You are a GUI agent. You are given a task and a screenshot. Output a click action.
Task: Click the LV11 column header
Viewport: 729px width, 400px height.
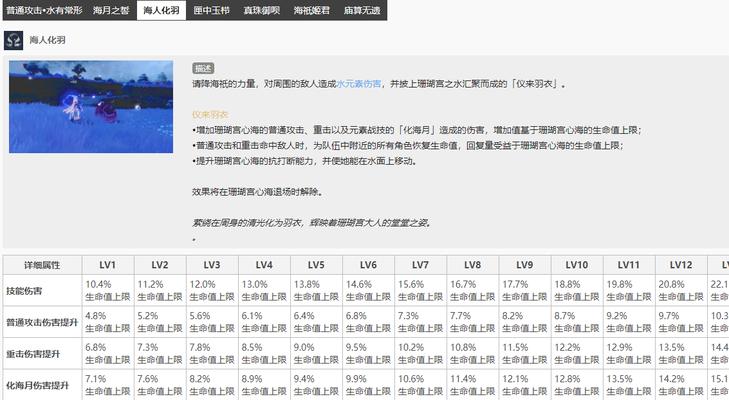click(x=629, y=265)
